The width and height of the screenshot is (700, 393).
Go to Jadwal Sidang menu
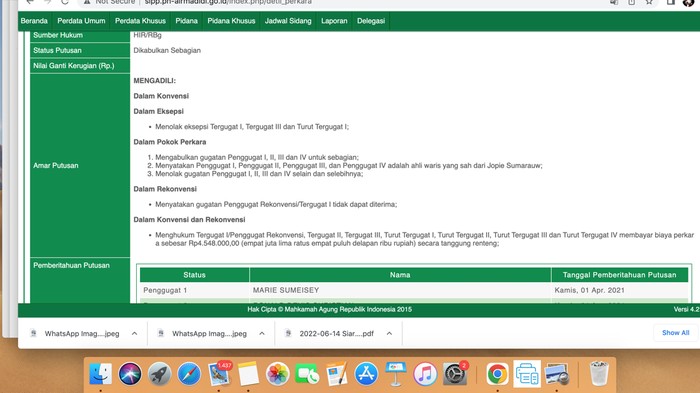(288, 21)
